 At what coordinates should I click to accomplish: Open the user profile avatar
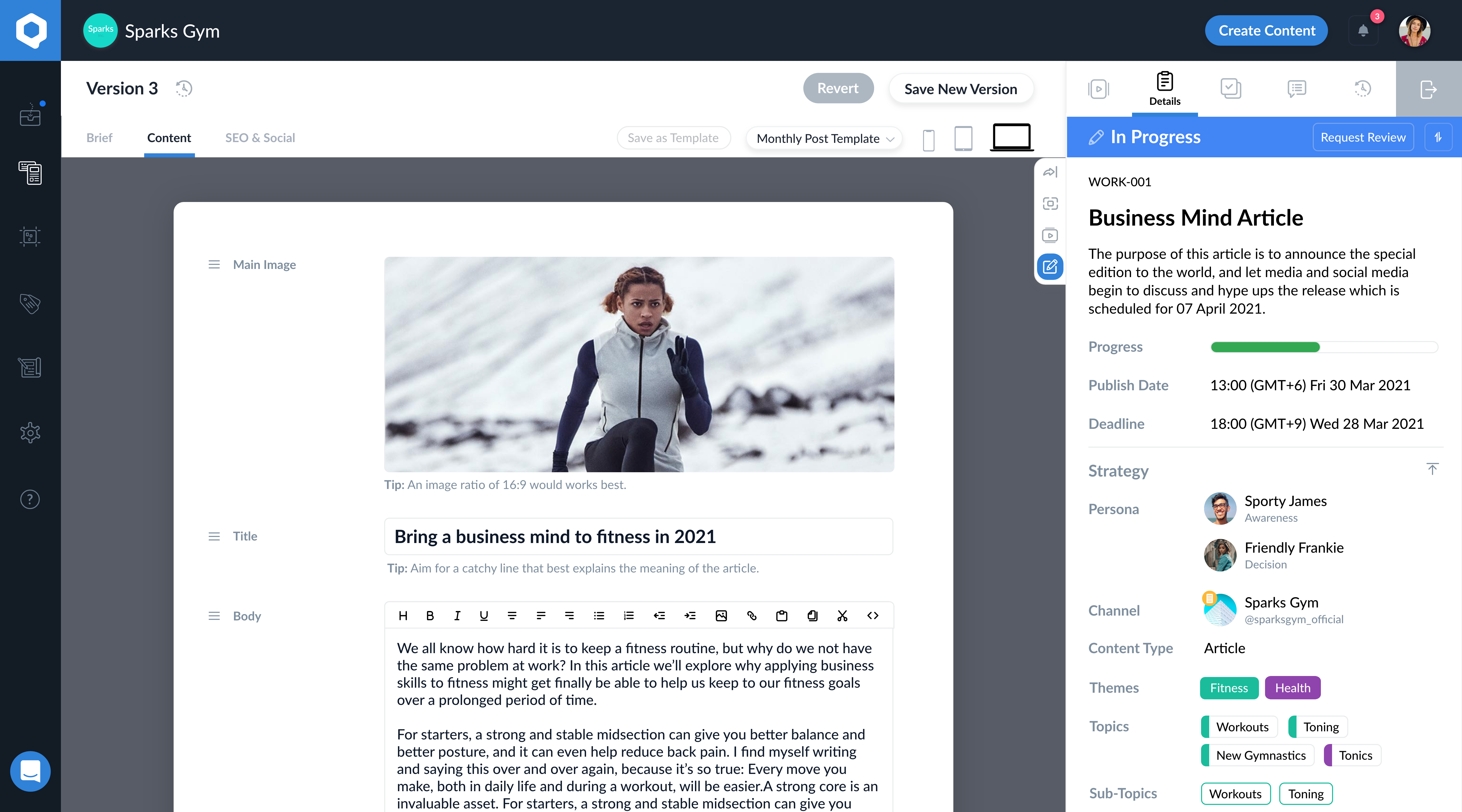click(1414, 31)
